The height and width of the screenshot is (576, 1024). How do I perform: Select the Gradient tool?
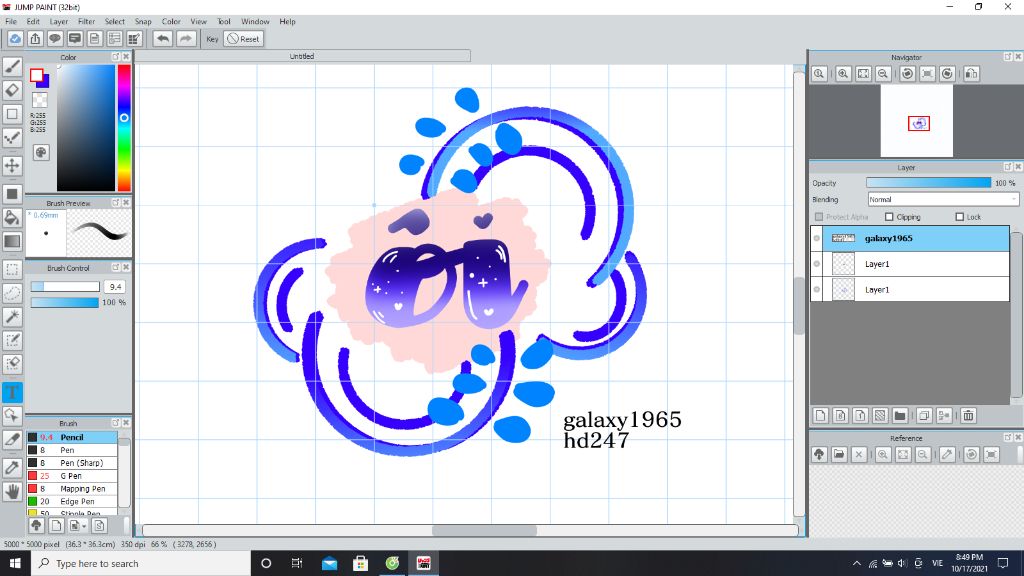(12, 242)
